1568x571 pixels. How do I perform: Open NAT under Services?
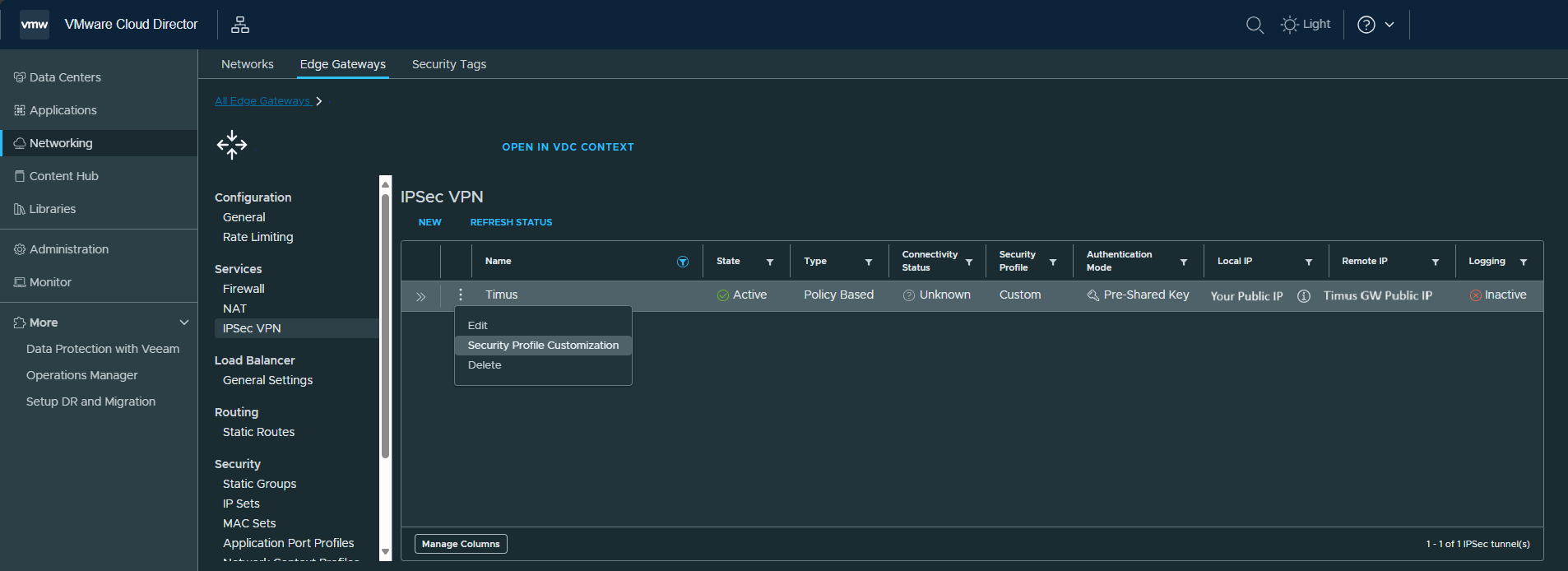[x=234, y=309]
